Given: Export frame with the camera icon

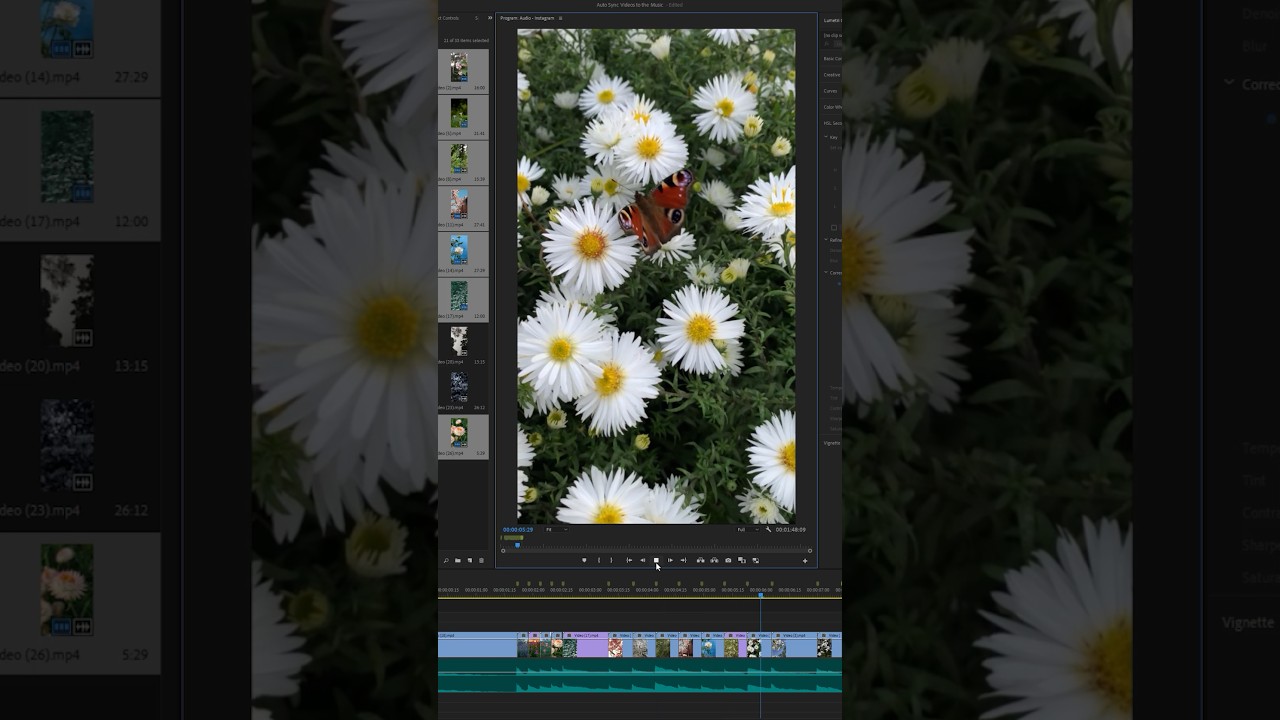Looking at the screenshot, I should point(728,560).
